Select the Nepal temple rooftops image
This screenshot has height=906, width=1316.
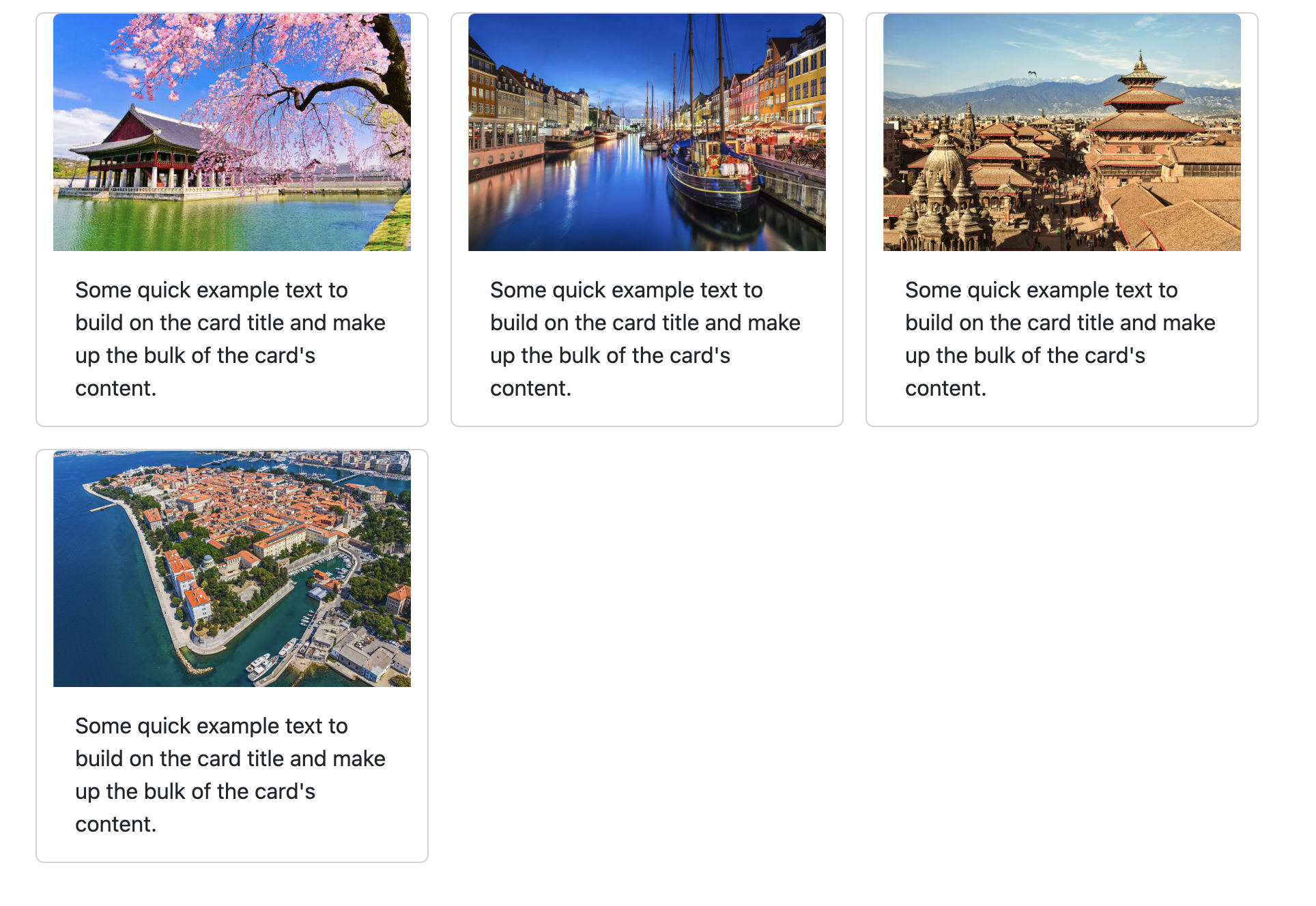1061,132
